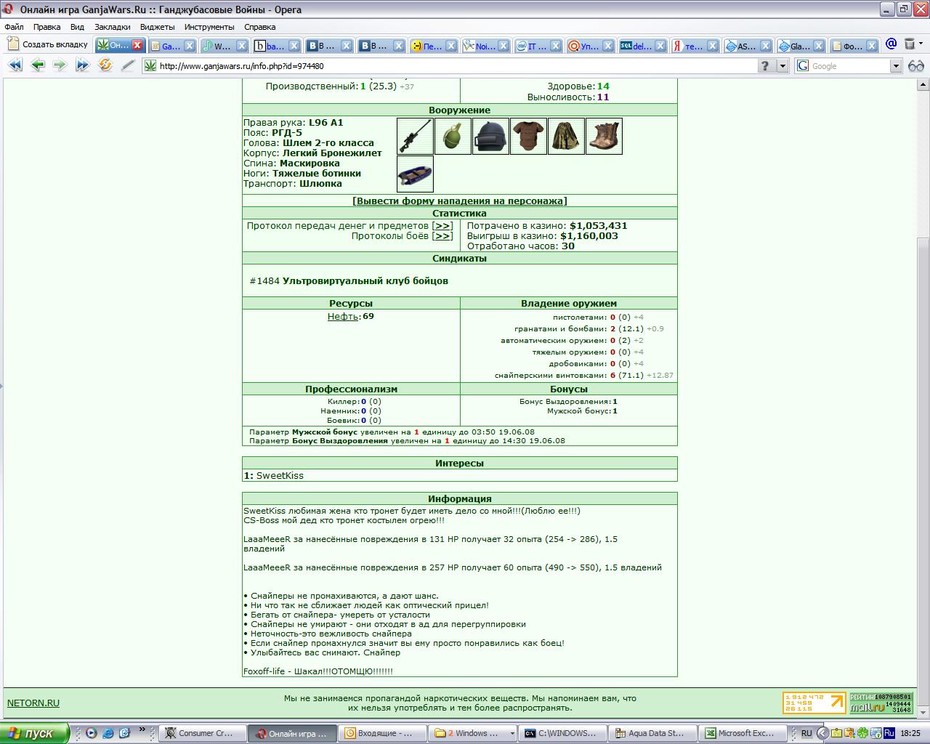The image size is (930, 744).
Task: Open the Инструменты menu
Action: [x=209, y=27]
